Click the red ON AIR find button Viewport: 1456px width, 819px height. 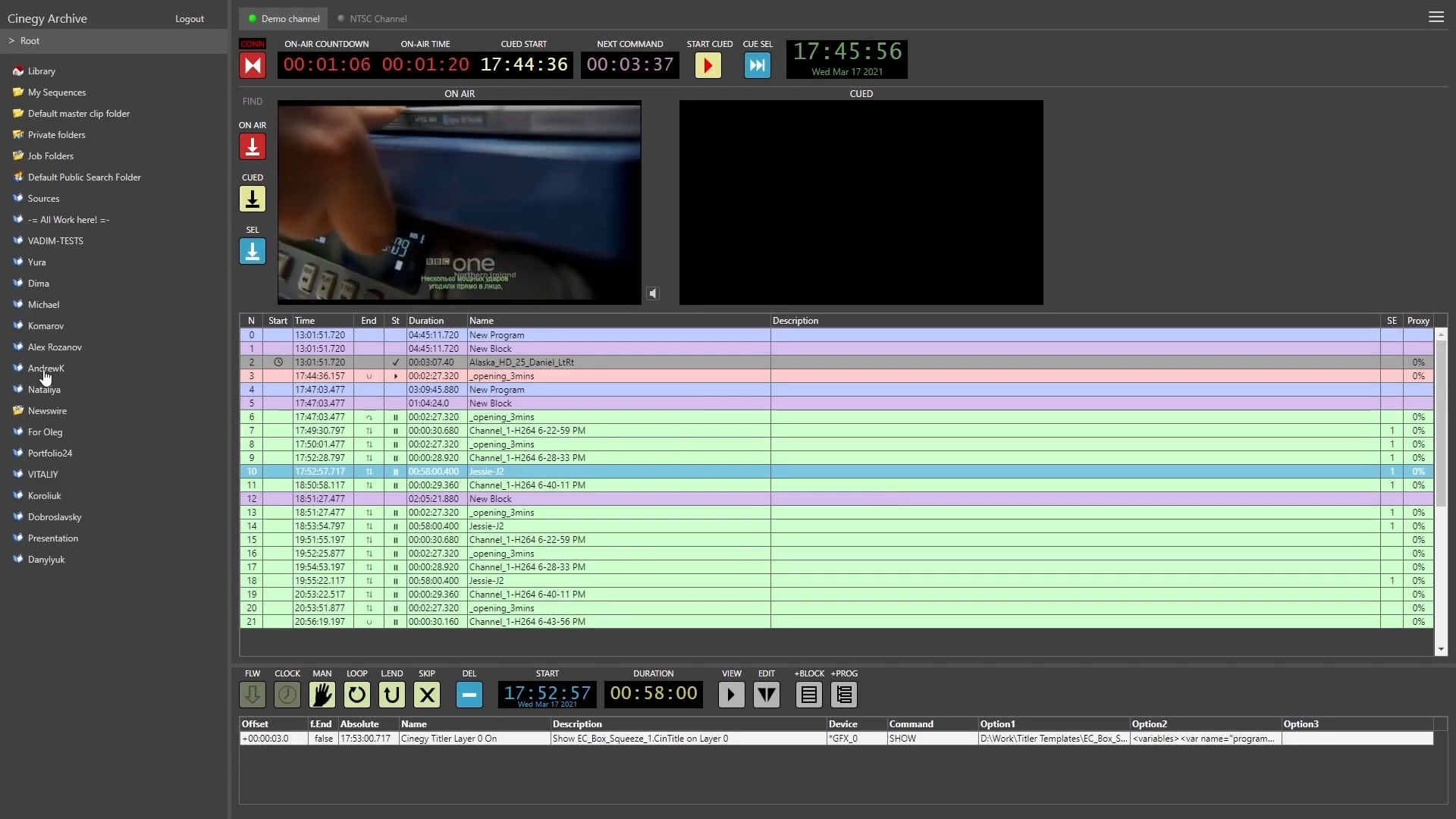[253, 146]
